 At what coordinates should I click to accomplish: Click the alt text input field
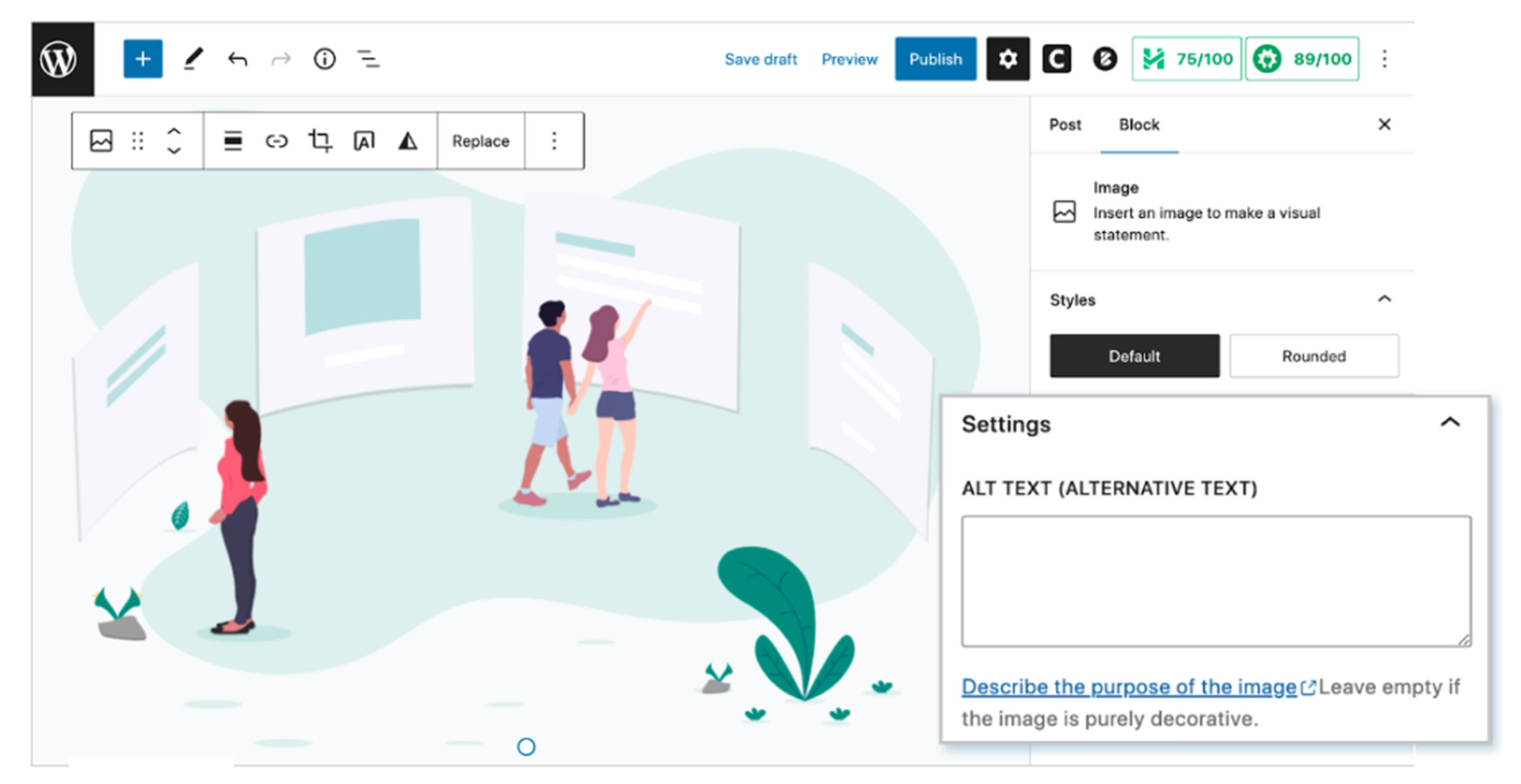pos(1216,581)
